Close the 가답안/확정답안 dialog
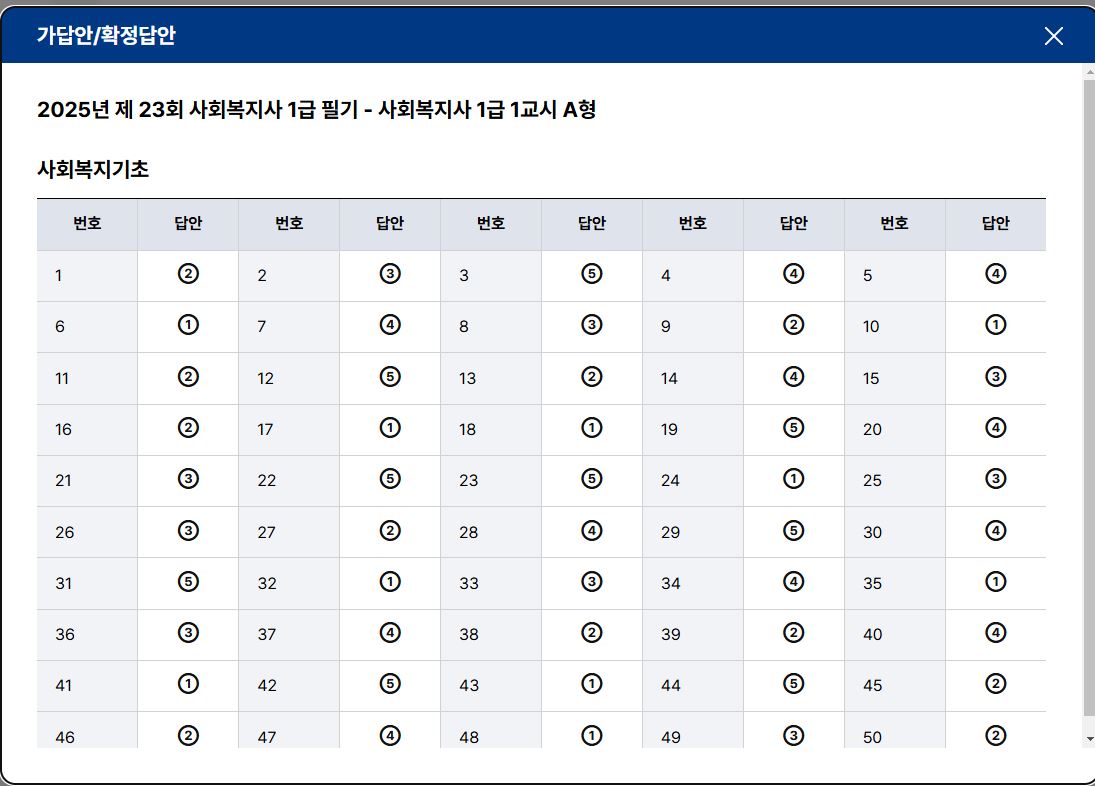Viewport: 1095px width, 786px height. click(x=1053, y=36)
